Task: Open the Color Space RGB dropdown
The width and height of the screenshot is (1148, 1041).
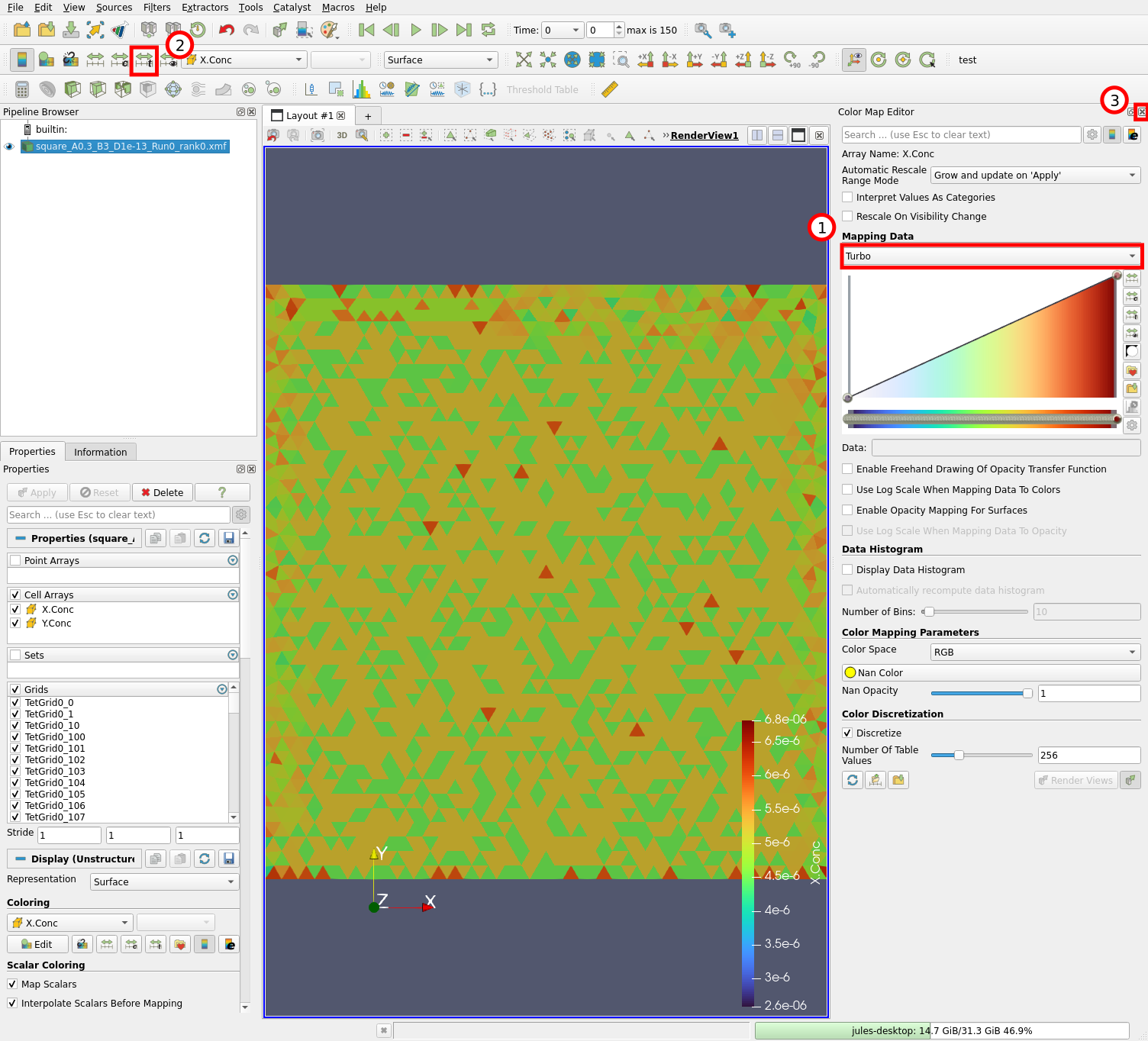Action: (1036, 652)
